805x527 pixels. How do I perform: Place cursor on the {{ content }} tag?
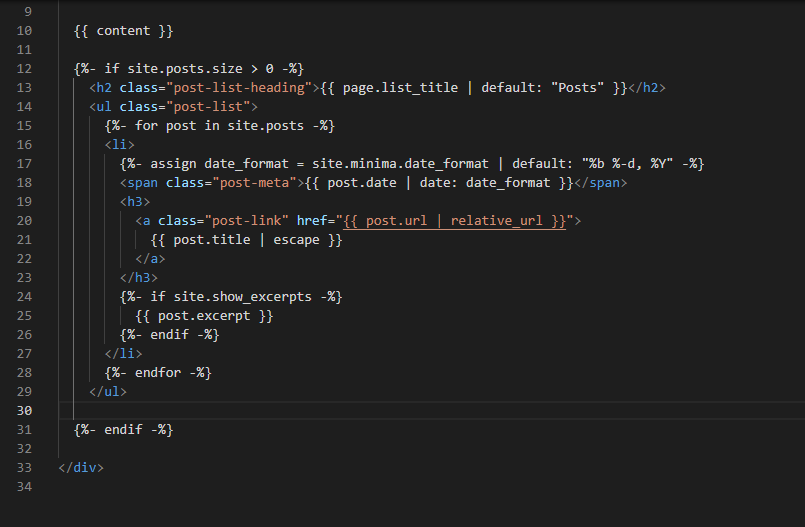click(x=123, y=31)
